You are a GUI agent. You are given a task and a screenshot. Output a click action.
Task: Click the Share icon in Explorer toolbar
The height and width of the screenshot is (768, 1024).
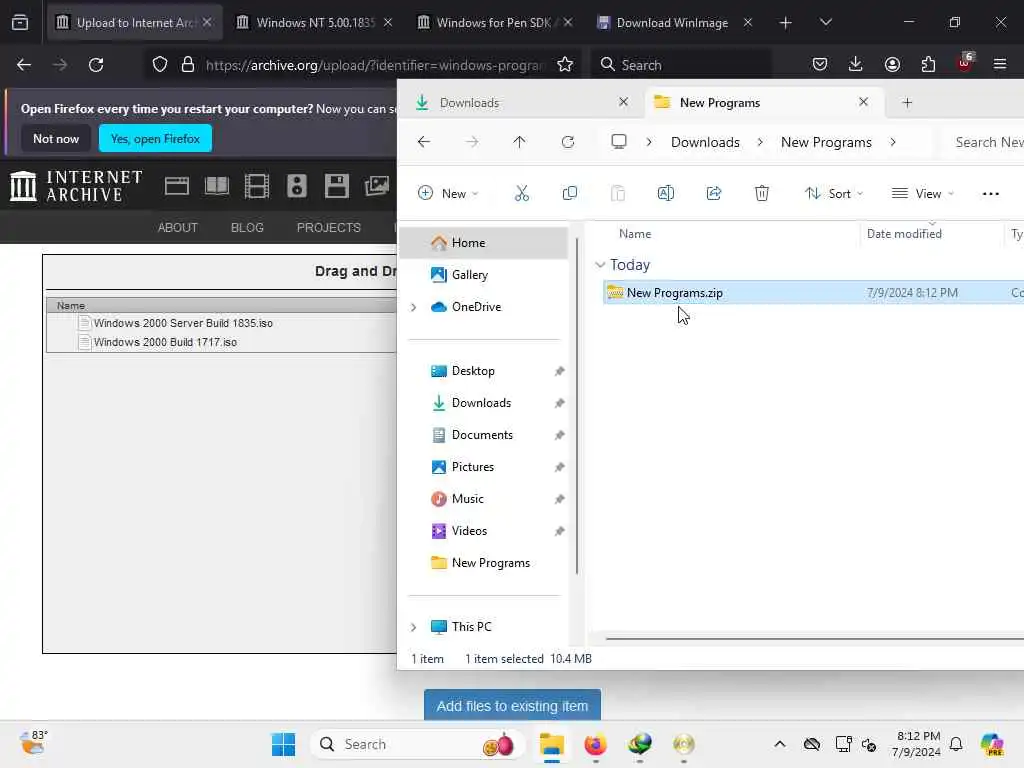[x=714, y=193]
